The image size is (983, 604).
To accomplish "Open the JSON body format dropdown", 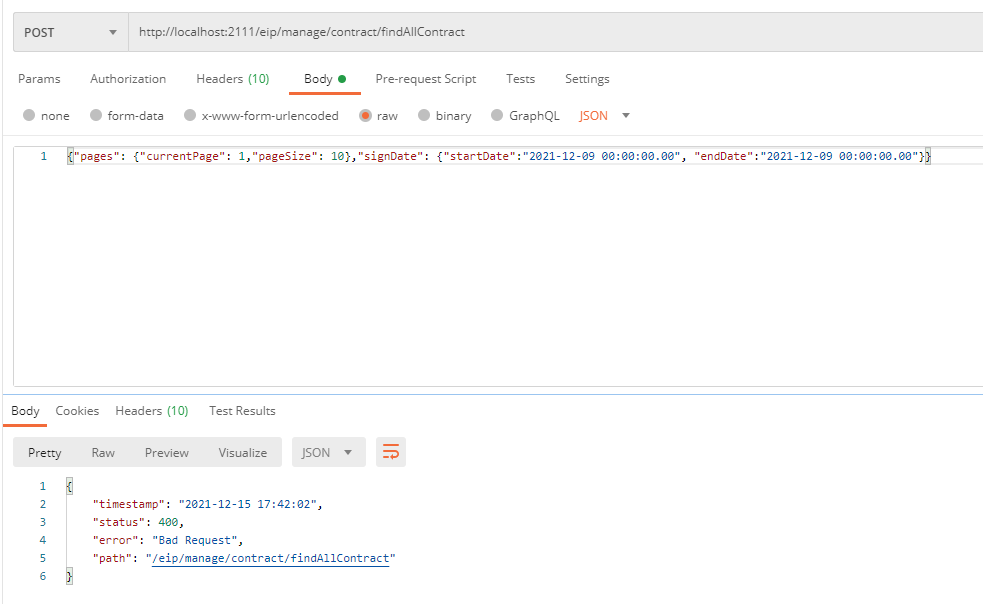I will point(603,115).
